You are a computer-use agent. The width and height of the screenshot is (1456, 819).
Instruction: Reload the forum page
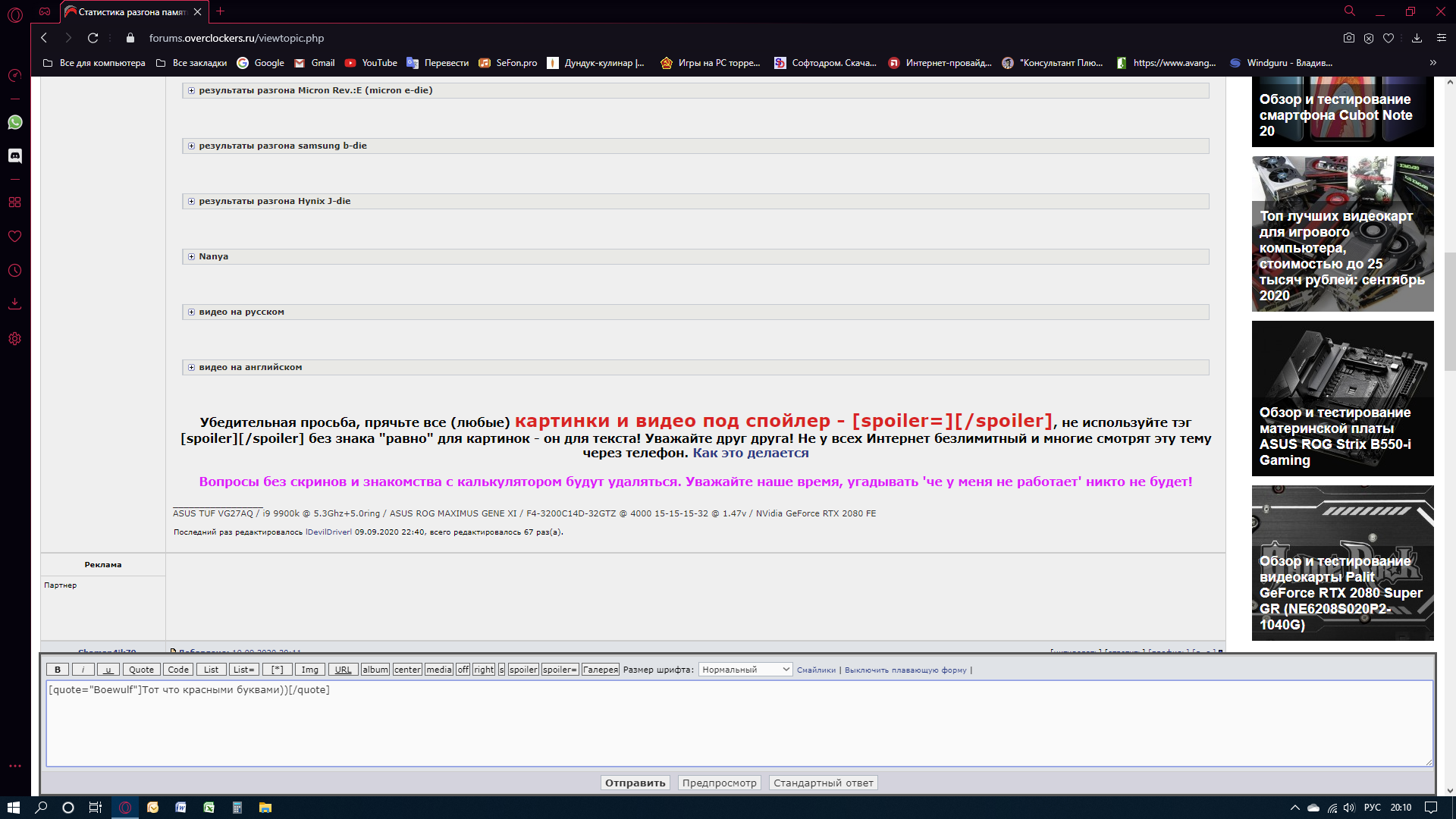tap(93, 38)
